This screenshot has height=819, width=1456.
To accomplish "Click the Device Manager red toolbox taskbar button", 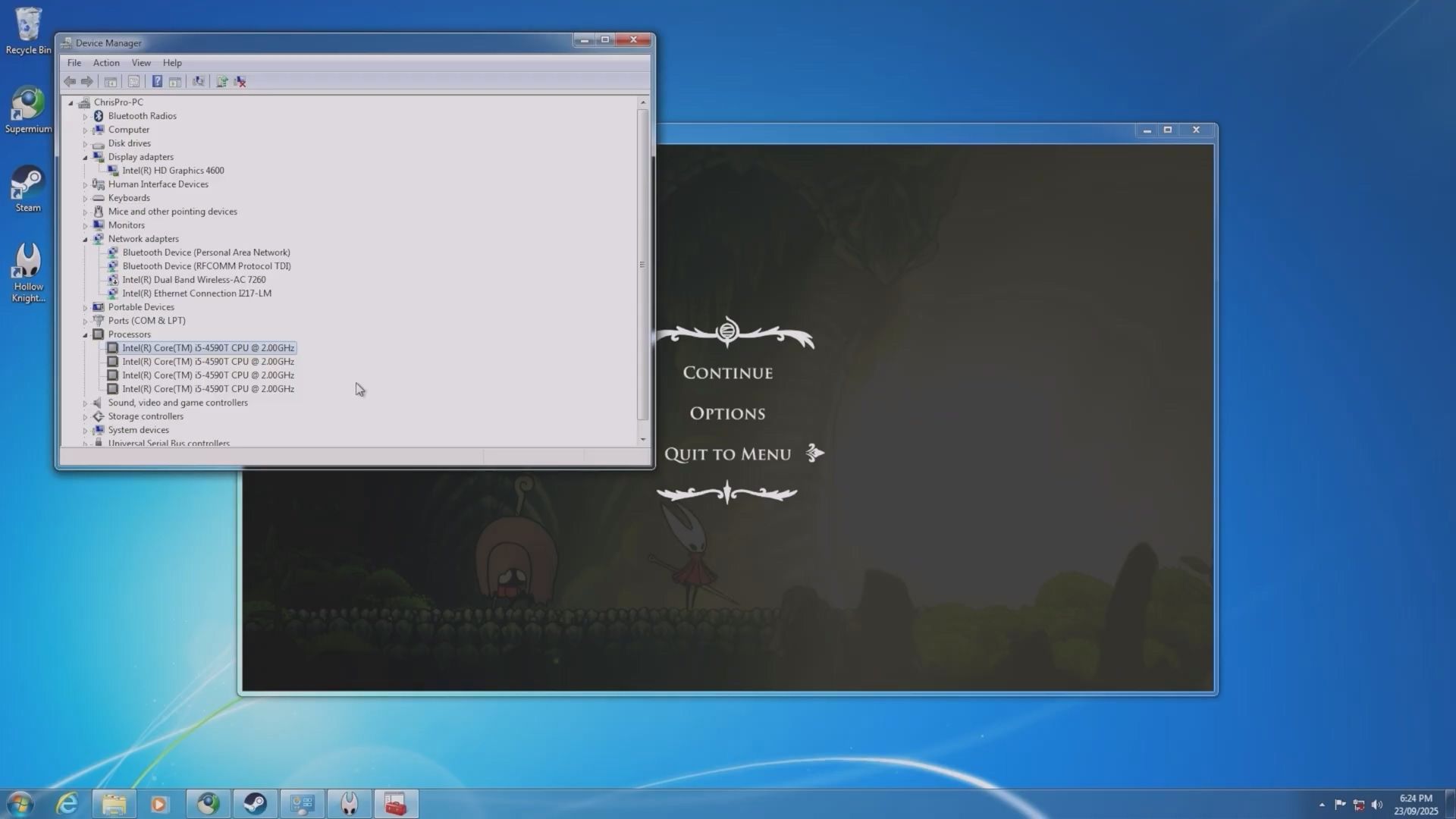I will pos(396,804).
